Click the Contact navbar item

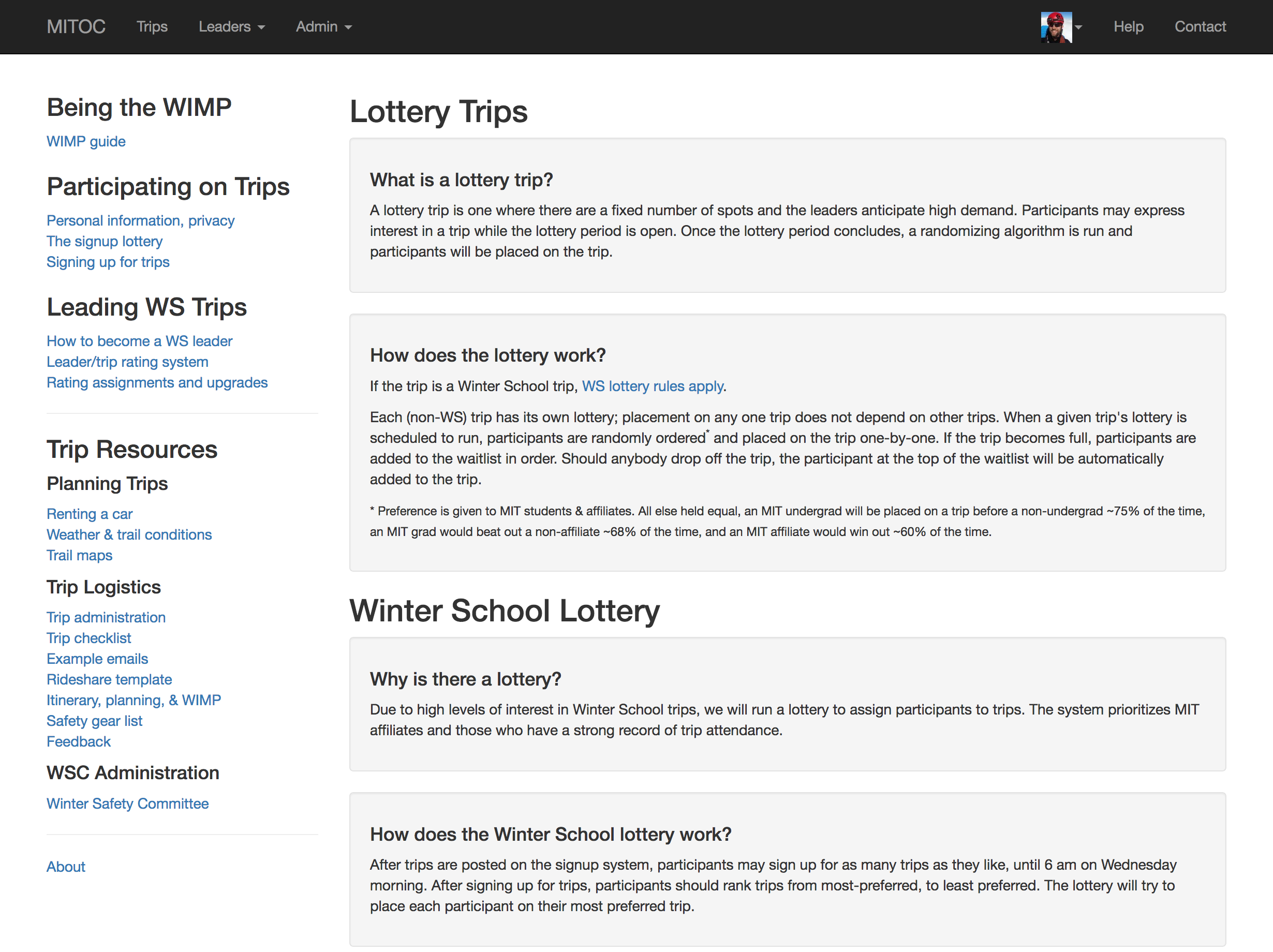pyautogui.click(x=1200, y=27)
